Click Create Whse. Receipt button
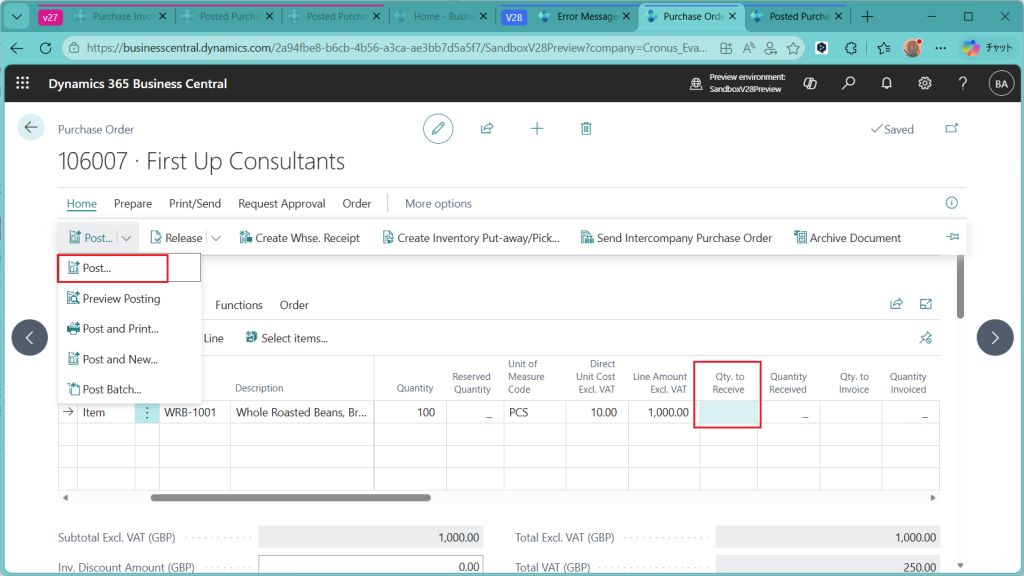This screenshot has height=576, width=1024. click(x=300, y=238)
